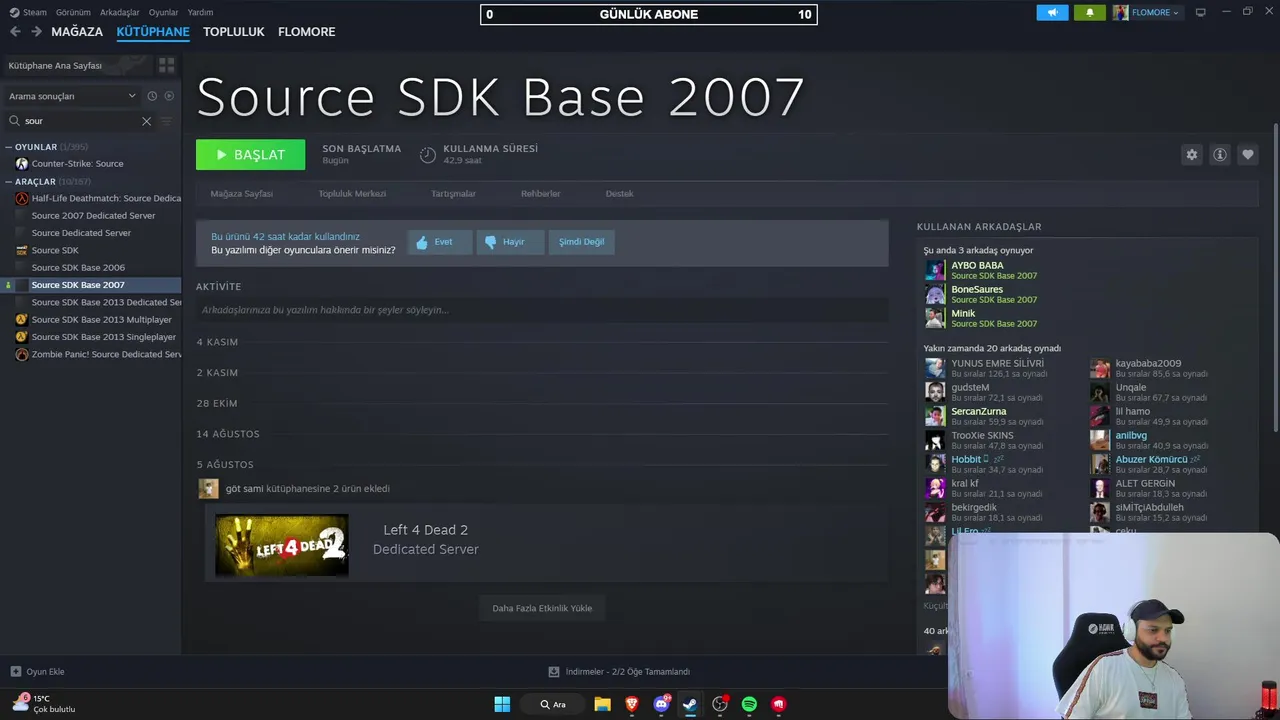Click the info icon next to the gear
The image size is (1280, 720).
[1219, 155]
